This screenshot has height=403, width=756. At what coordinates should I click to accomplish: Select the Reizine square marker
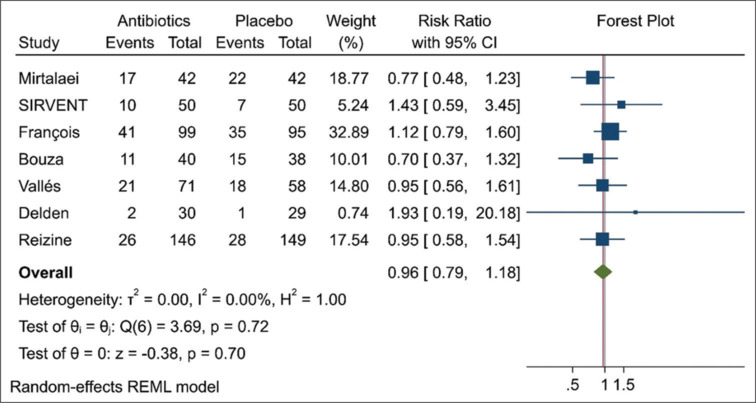602,239
